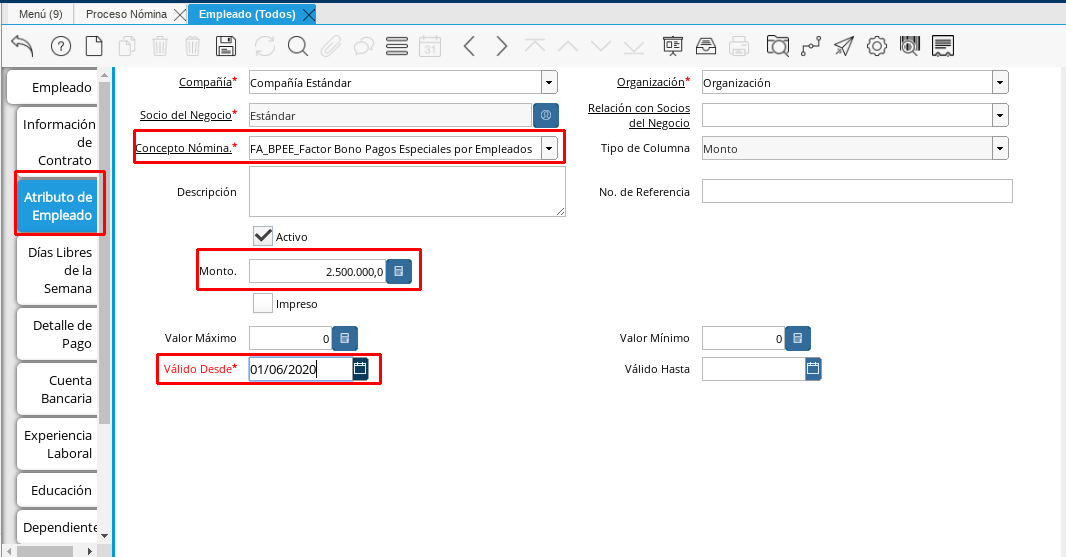Open the report presentation icon
Screen dimensions: 1066x557
coord(672,46)
